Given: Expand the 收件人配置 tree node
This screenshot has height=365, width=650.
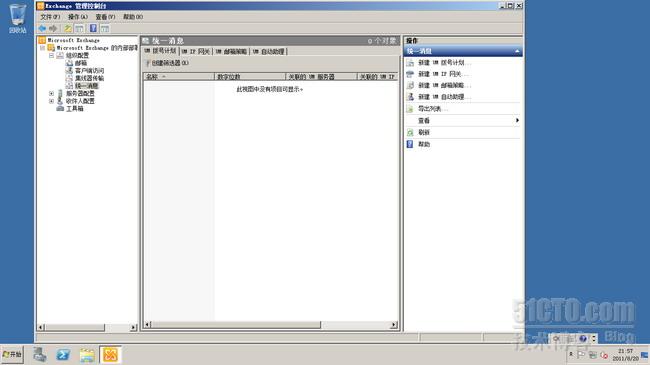Looking at the screenshot, I should click(x=51, y=101).
